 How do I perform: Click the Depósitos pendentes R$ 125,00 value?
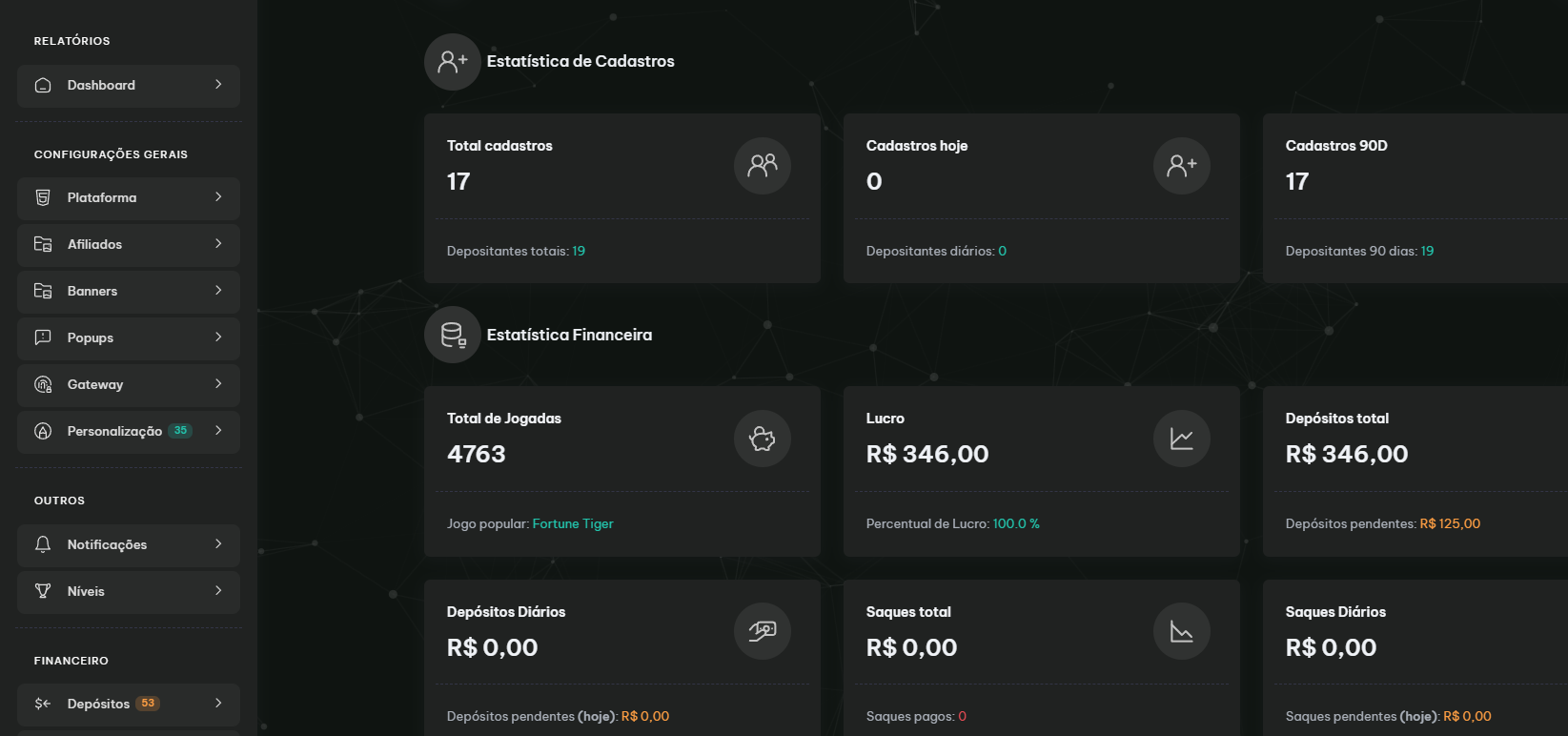[x=1450, y=522]
